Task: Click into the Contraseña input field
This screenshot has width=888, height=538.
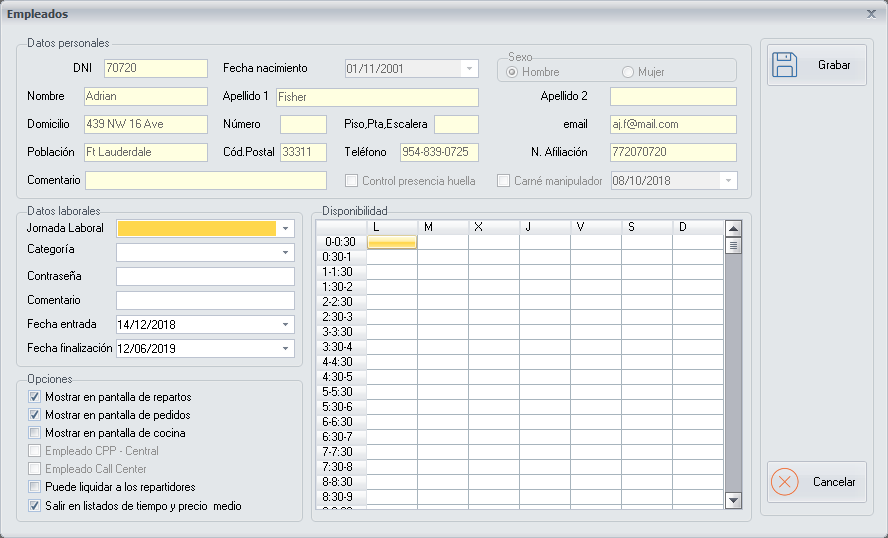Action: pos(205,276)
